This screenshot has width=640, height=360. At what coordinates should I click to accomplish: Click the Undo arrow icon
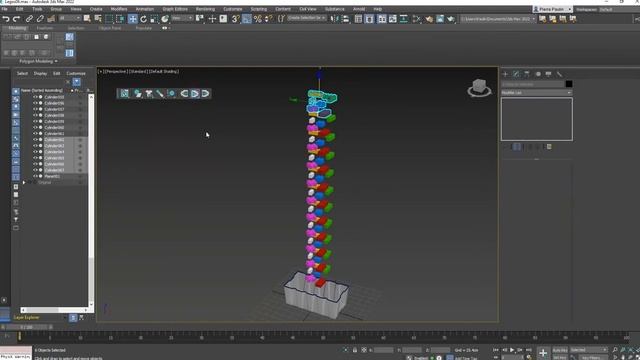click(6, 19)
